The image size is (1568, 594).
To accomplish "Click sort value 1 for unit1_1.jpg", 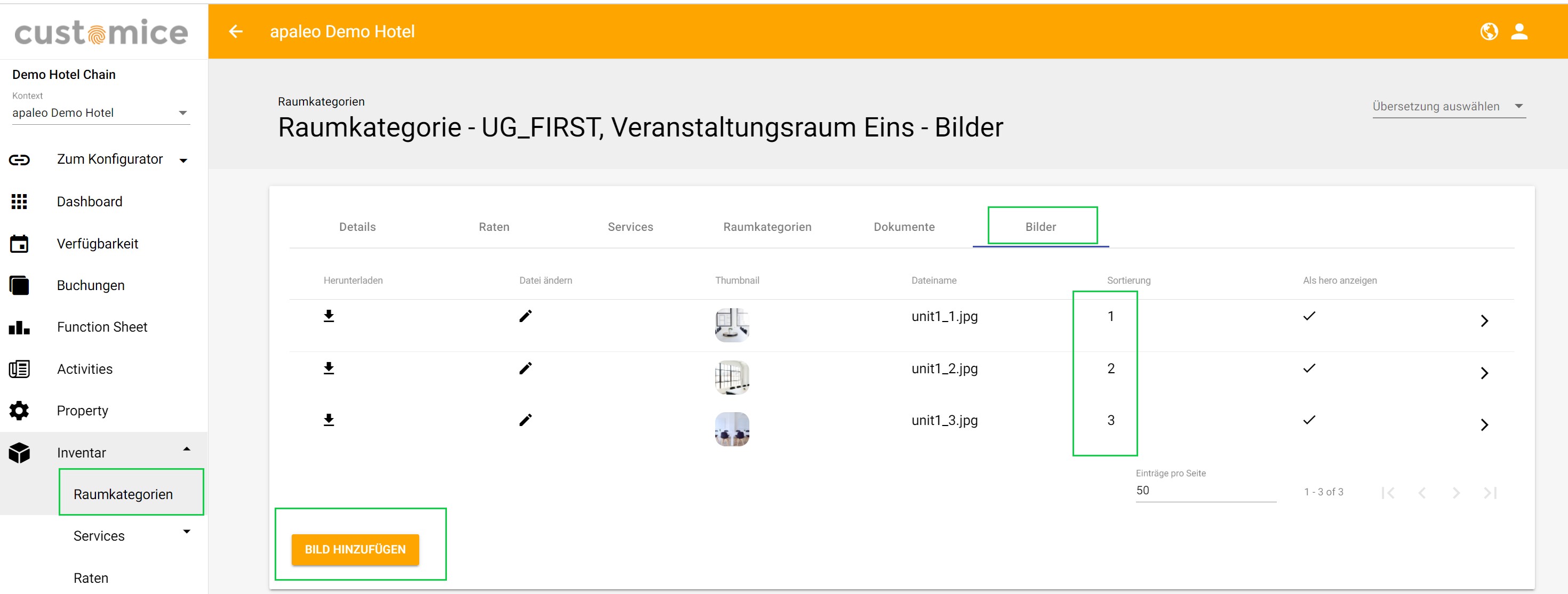I will click(x=1111, y=317).
